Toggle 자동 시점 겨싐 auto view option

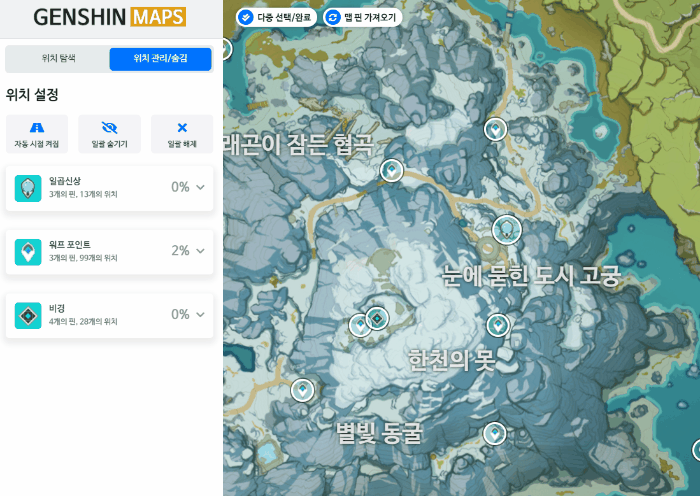[37, 134]
